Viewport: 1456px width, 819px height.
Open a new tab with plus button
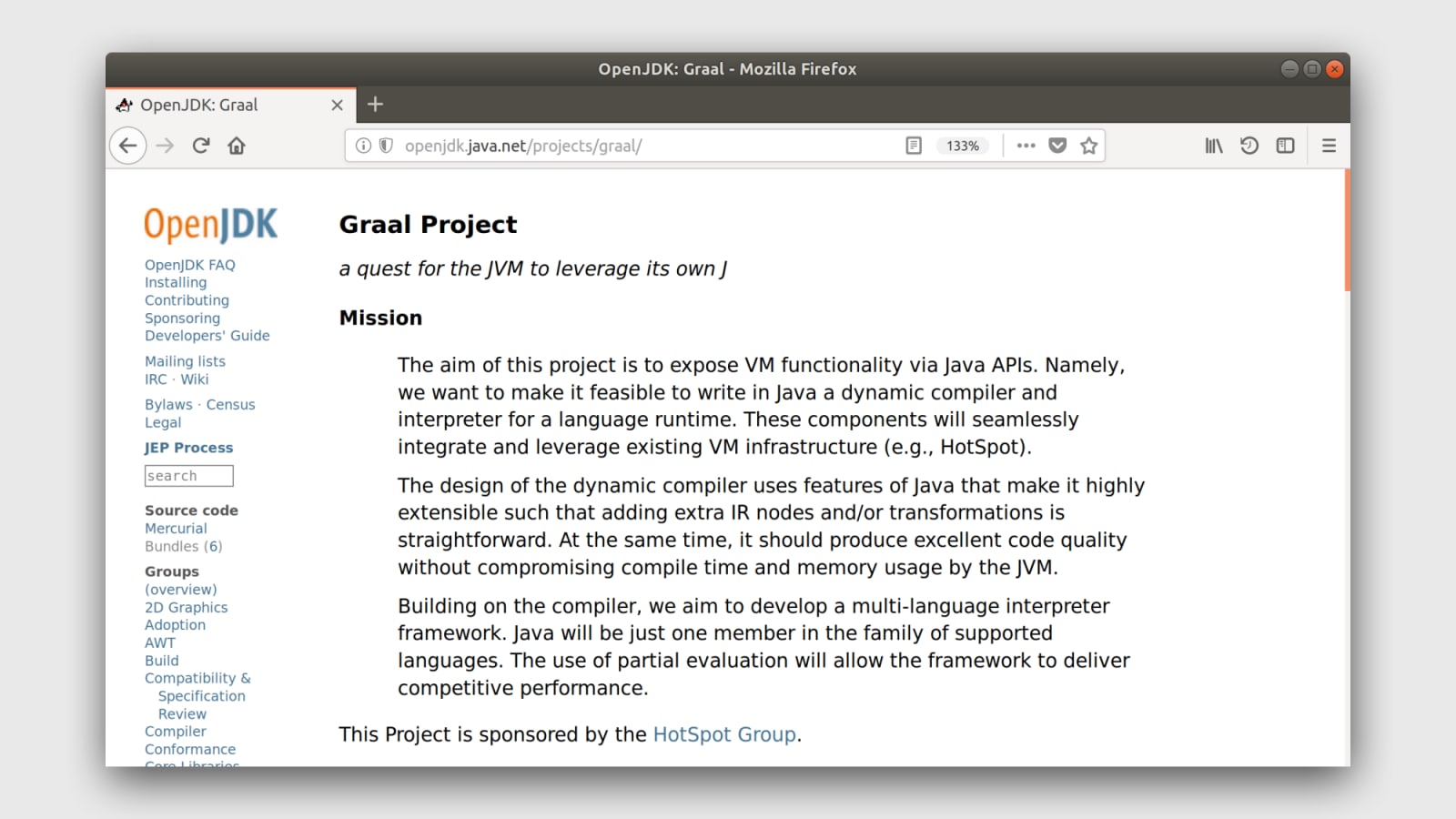375,105
